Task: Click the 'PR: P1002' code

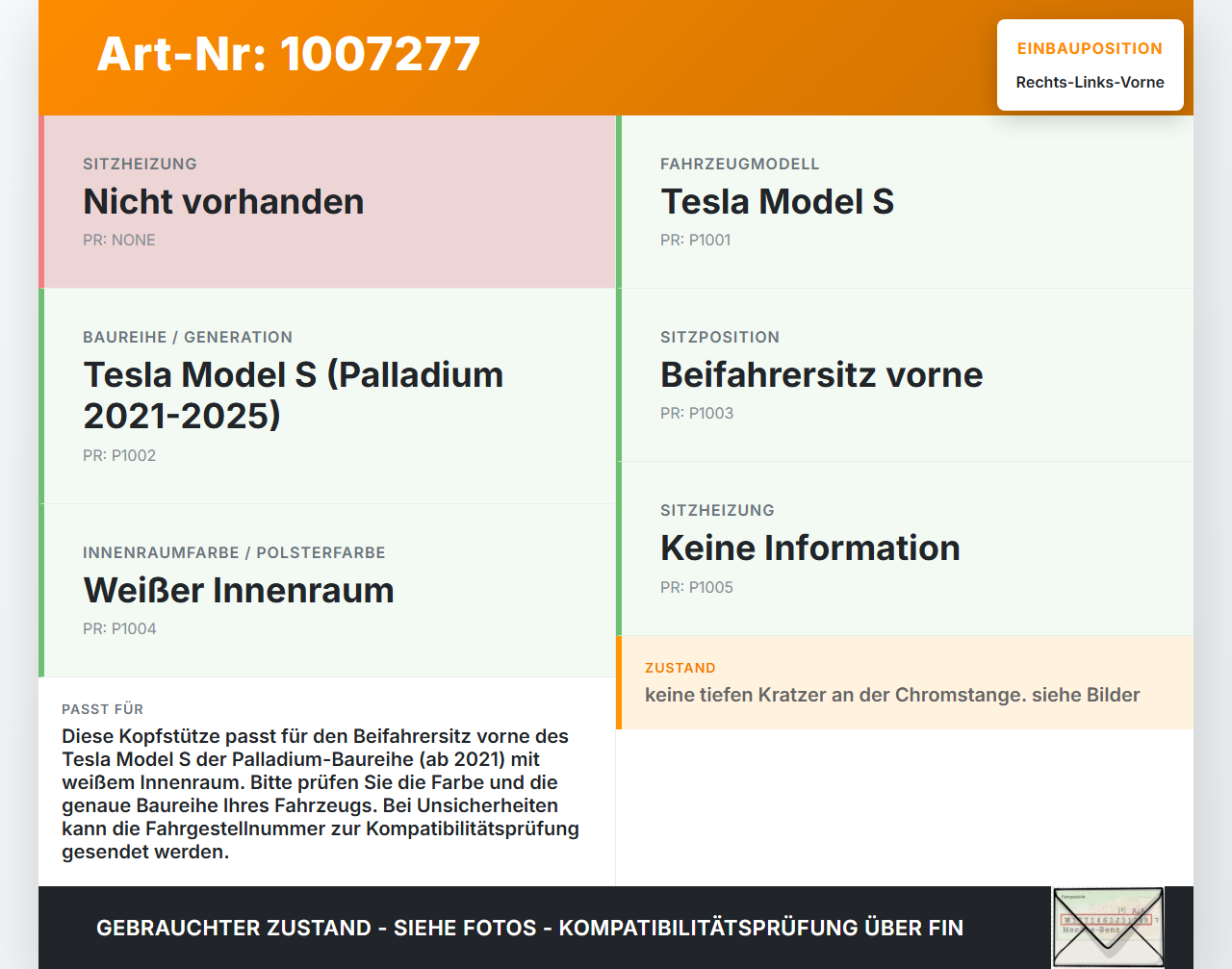Action: pyautogui.click(x=119, y=455)
